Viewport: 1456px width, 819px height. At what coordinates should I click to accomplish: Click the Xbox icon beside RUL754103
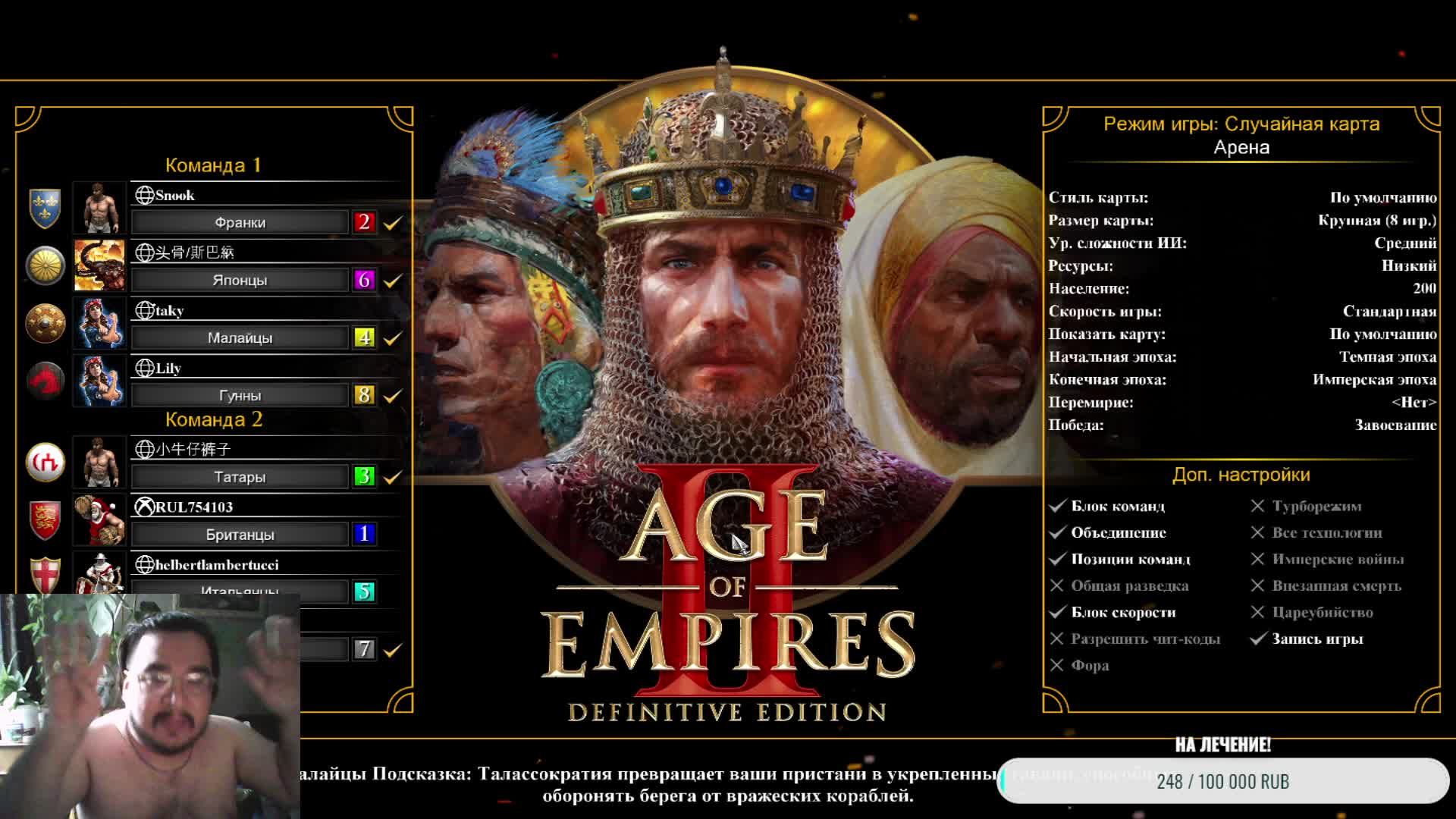(144, 507)
